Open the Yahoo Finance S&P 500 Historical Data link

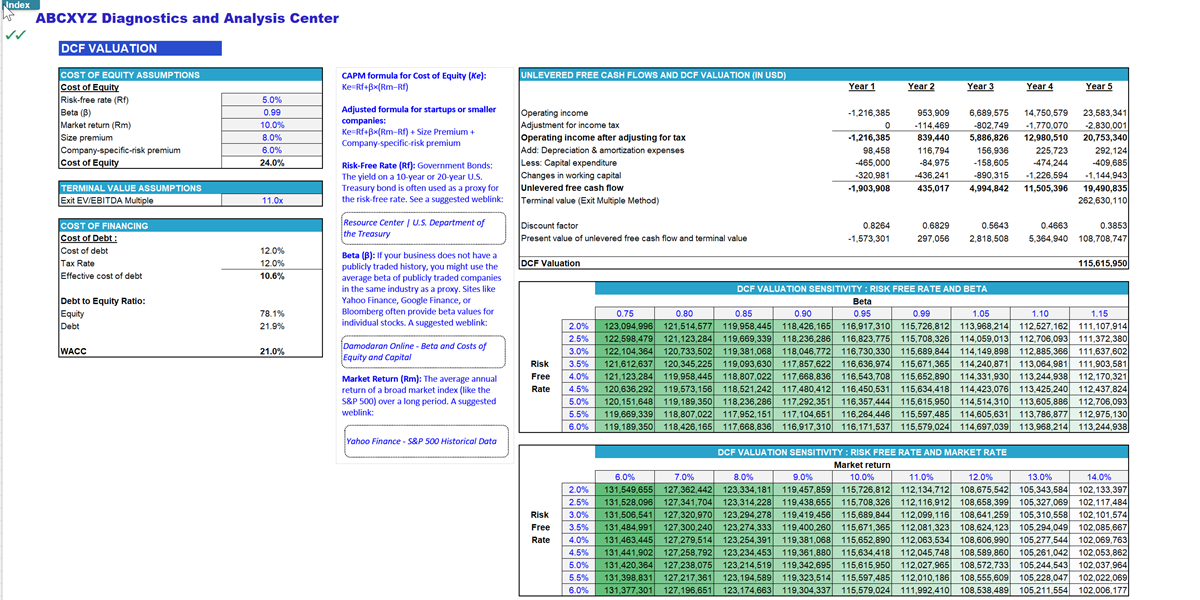[424, 441]
